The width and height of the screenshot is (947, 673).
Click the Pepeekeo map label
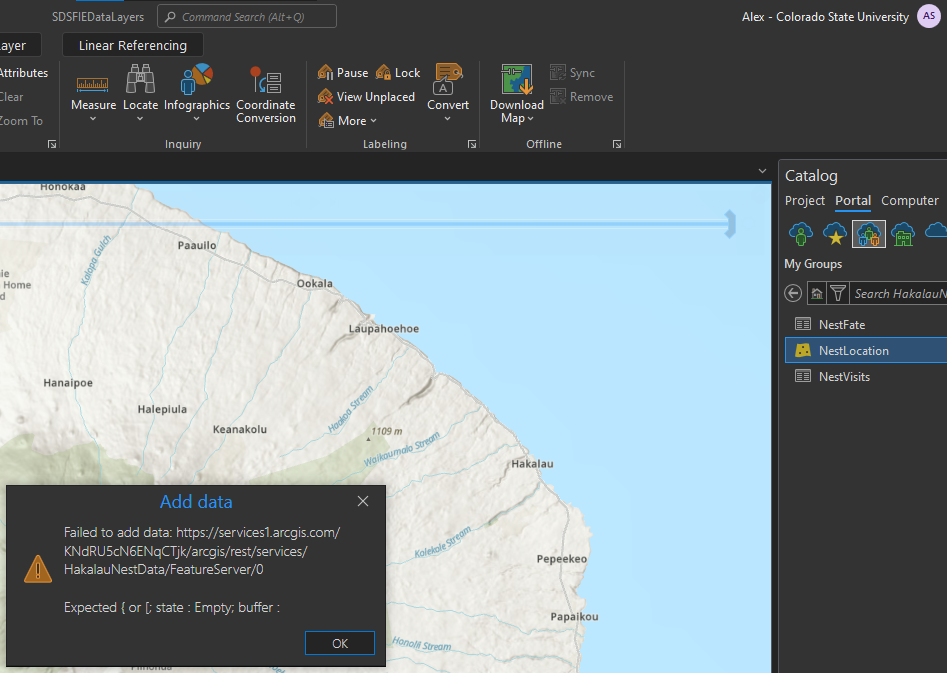coord(562,559)
